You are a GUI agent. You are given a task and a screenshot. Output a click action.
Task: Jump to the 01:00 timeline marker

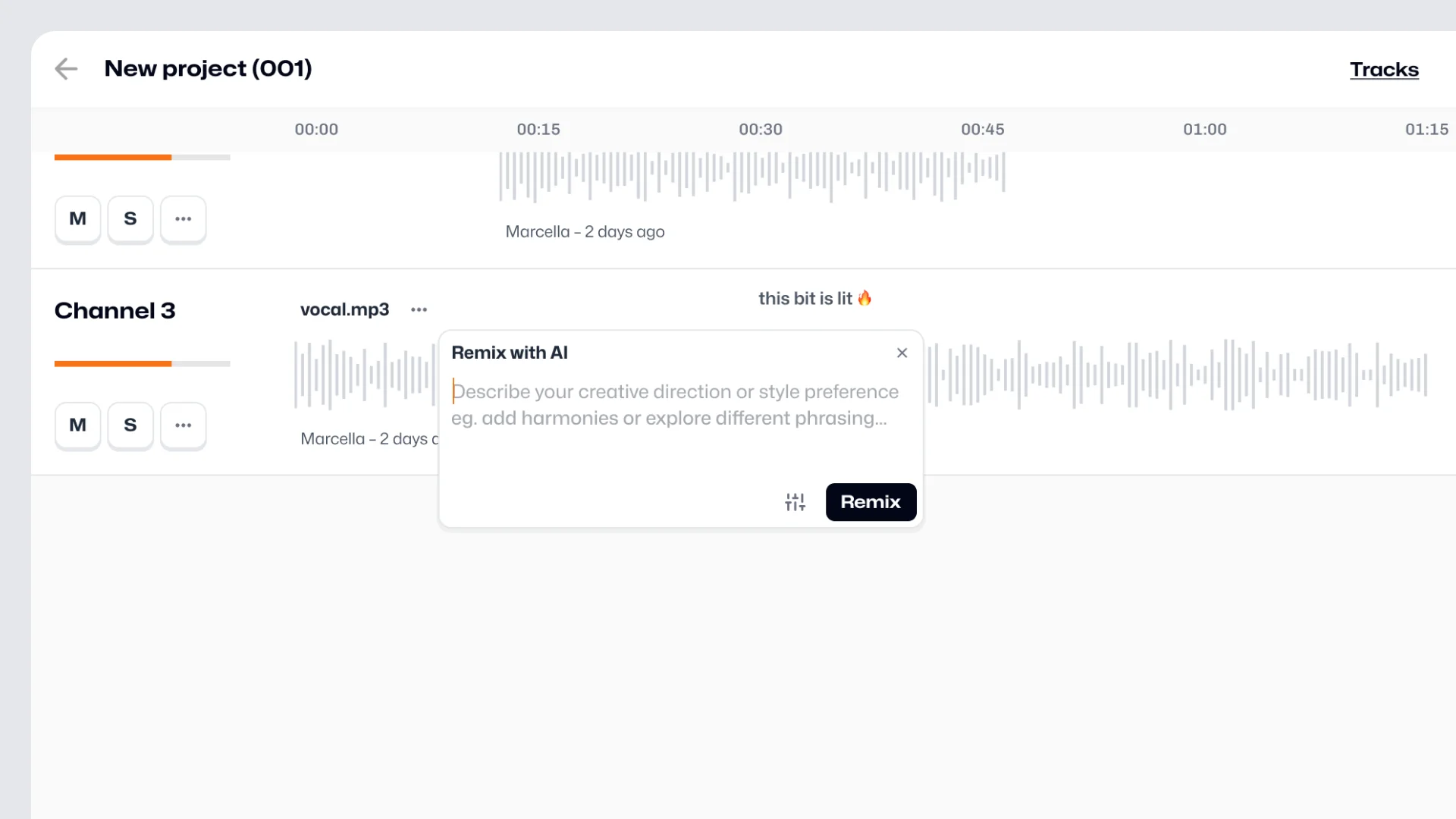[x=1204, y=130]
